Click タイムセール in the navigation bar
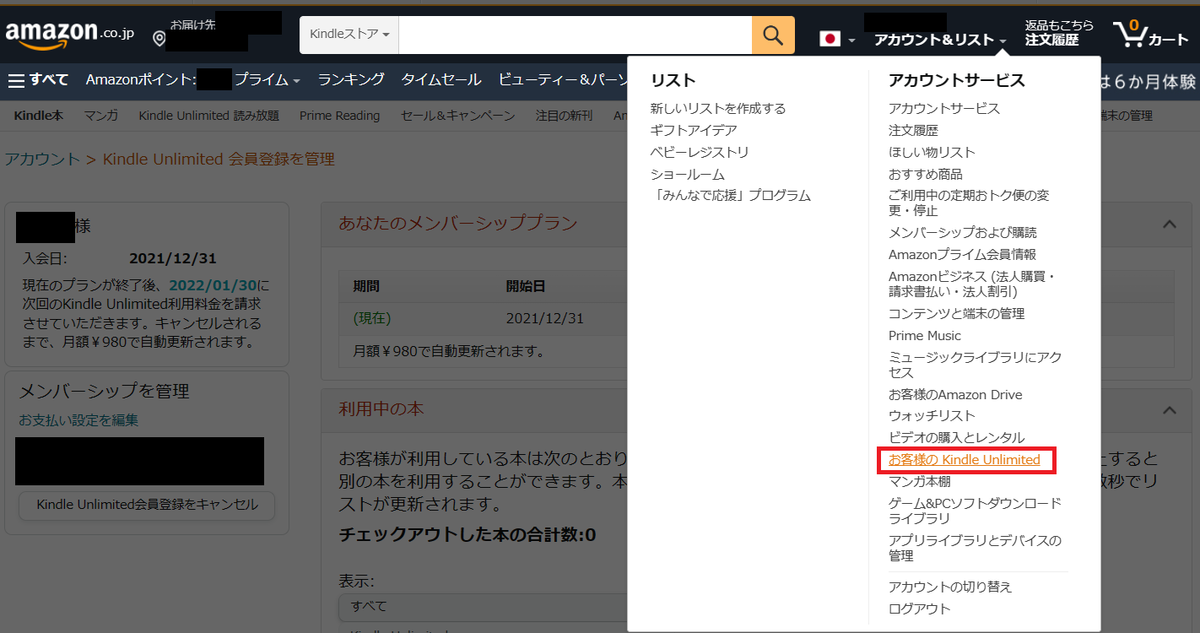 coord(441,80)
